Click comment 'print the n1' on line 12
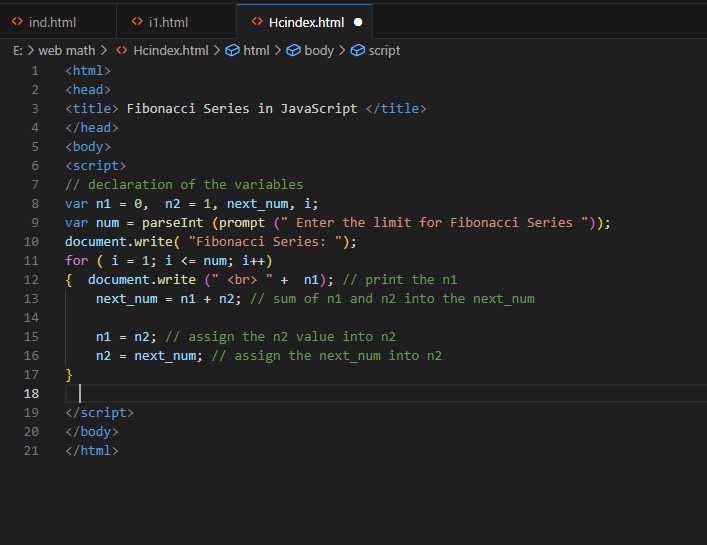707x545 pixels. 411,280
